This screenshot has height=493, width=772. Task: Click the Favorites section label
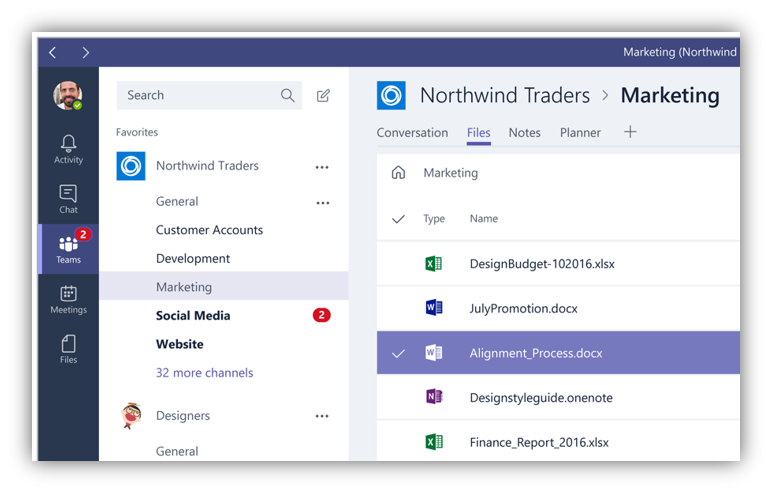(x=137, y=132)
